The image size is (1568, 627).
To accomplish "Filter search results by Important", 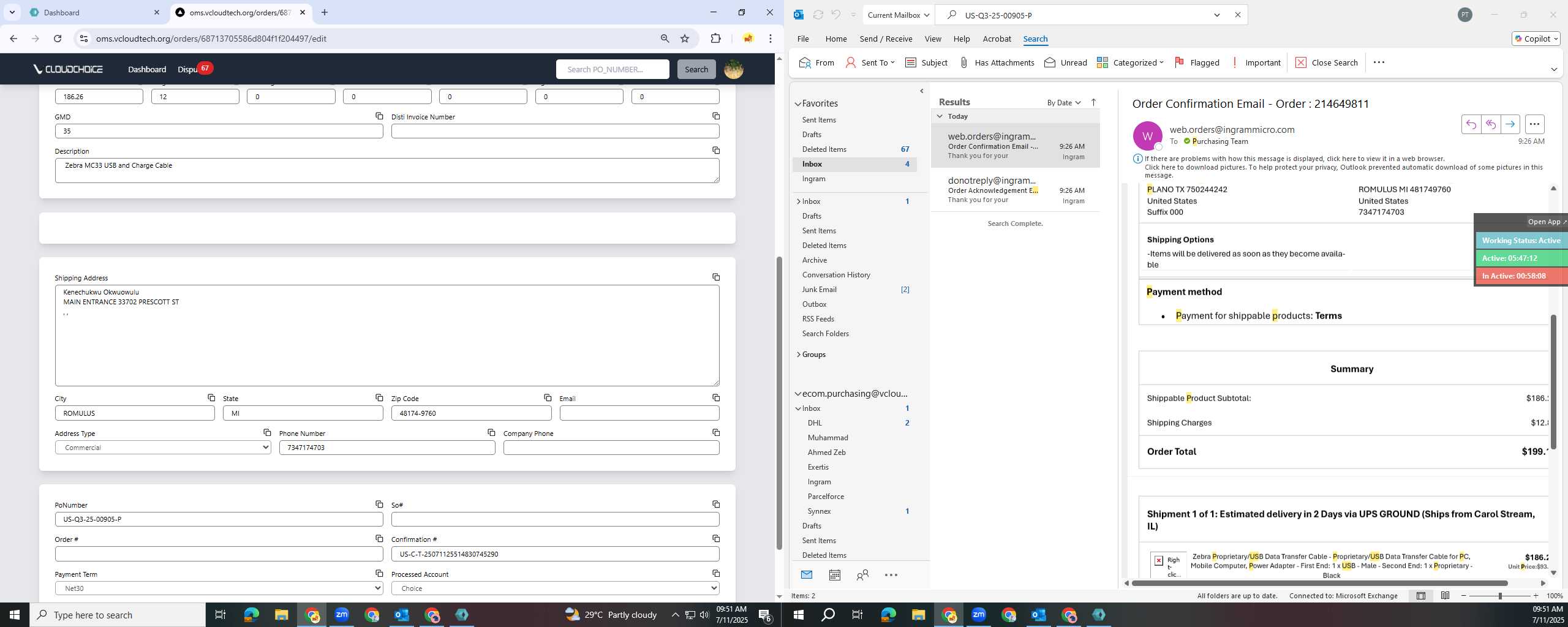I will [x=1255, y=62].
